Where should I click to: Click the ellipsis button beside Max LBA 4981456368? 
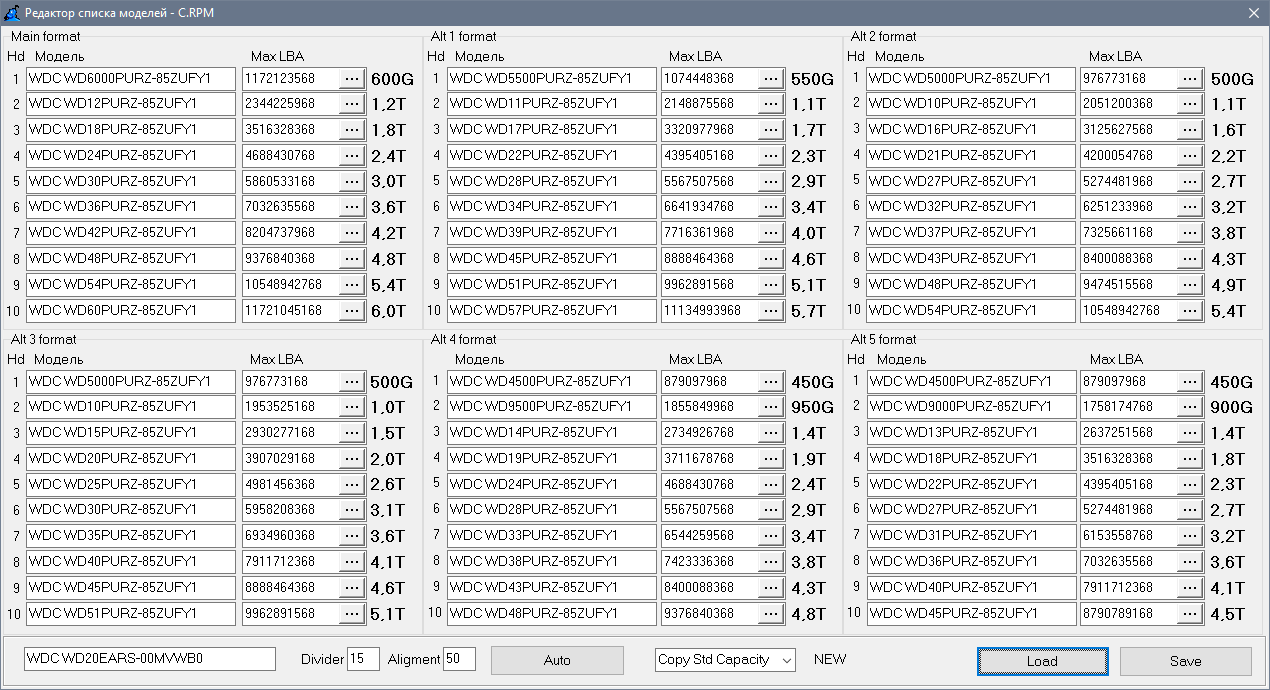[x=352, y=484]
